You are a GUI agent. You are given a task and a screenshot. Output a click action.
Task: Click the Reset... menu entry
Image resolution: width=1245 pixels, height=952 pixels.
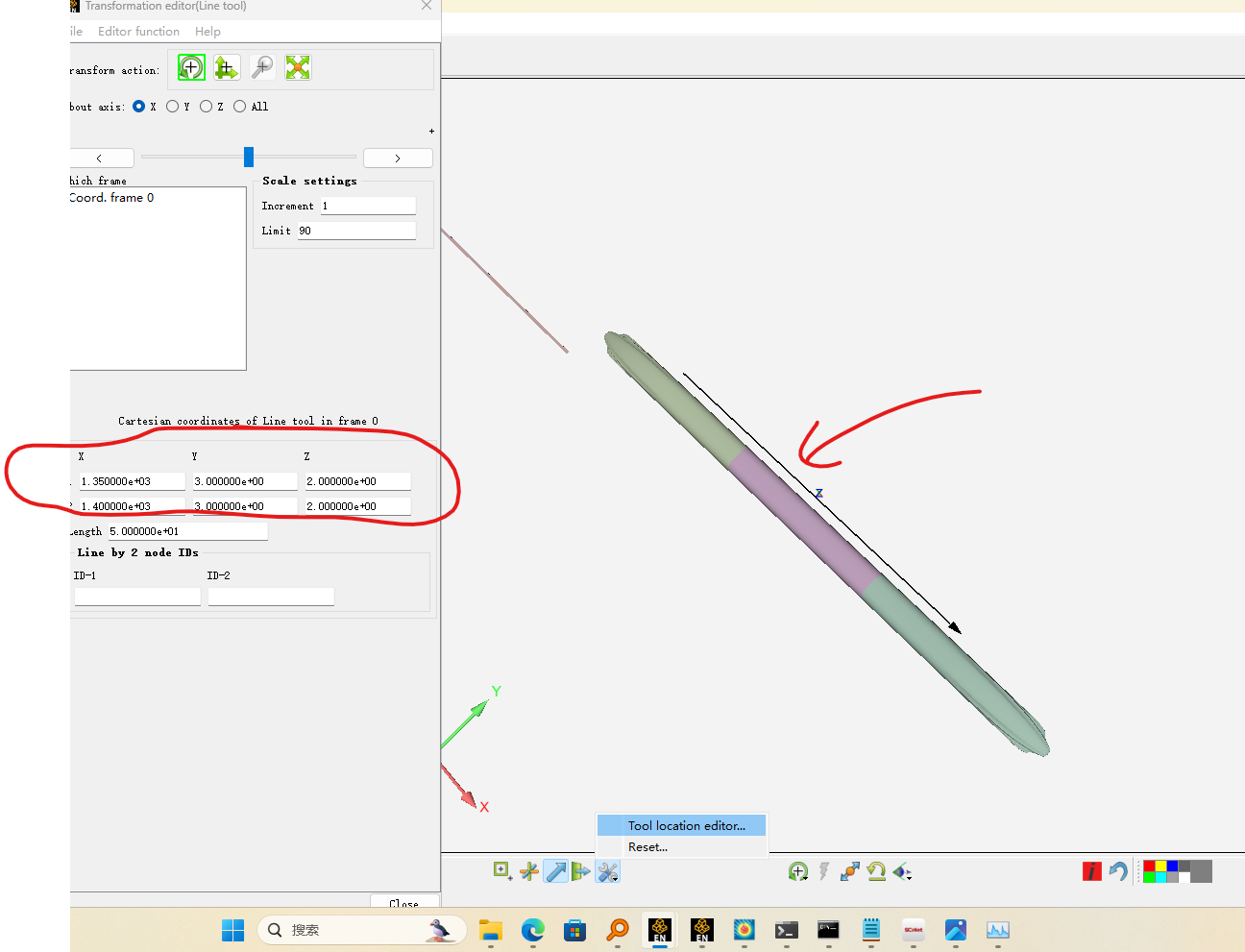pos(647,847)
